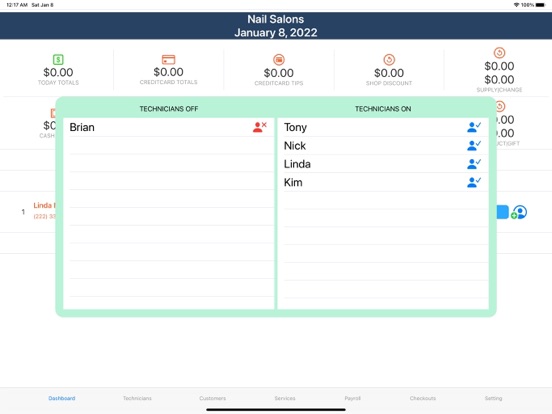Click the Today Totals amount
The height and width of the screenshot is (414, 552).
click(58, 72)
